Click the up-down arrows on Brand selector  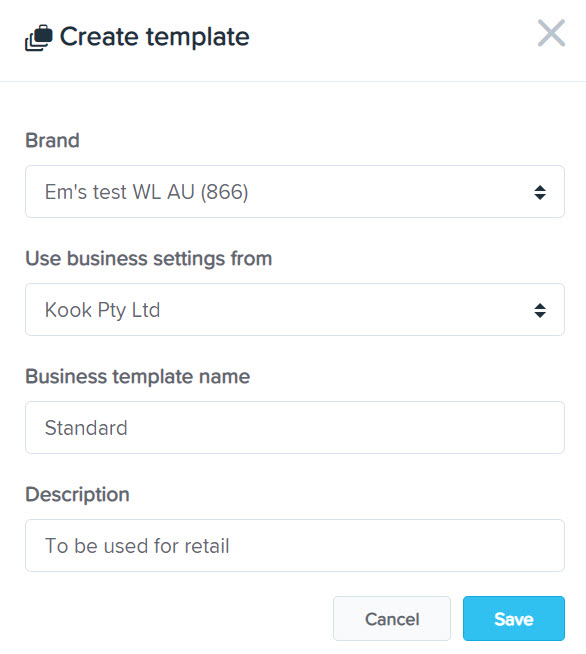(x=540, y=192)
